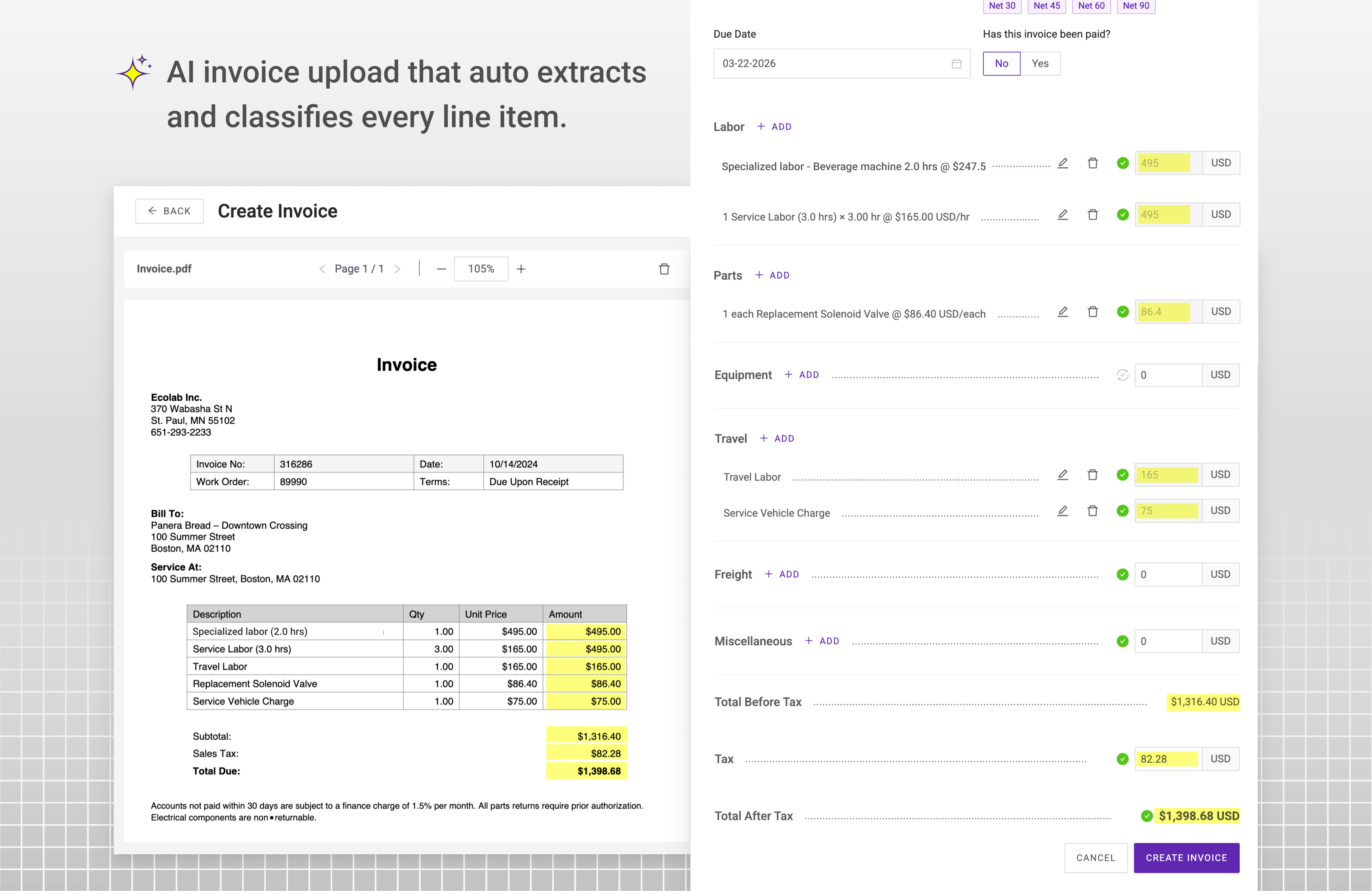The image size is (1372, 891).
Task: Zoom out the PDF with minus icon
Action: (441, 269)
